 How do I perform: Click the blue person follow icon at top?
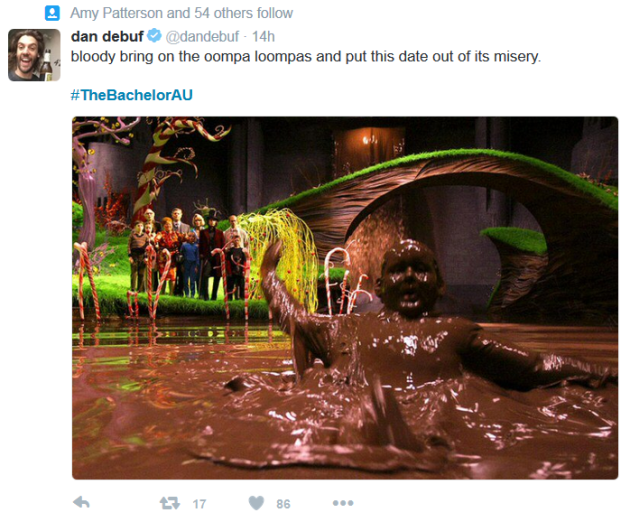(52, 13)
